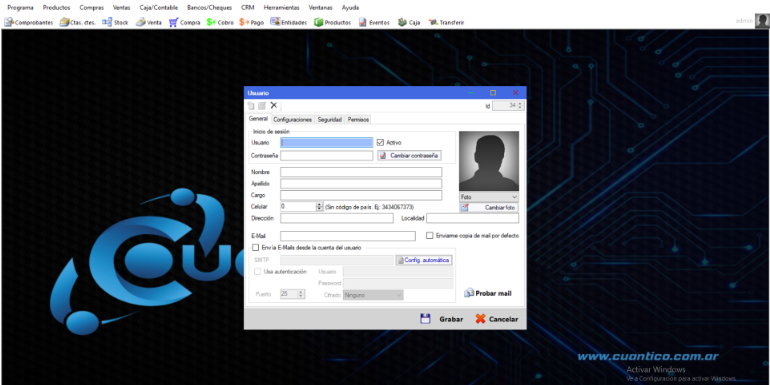Viewport: 770px width, 385px height.
Task: Enable Enviame copia de mail por defecto
Action: 430,236
